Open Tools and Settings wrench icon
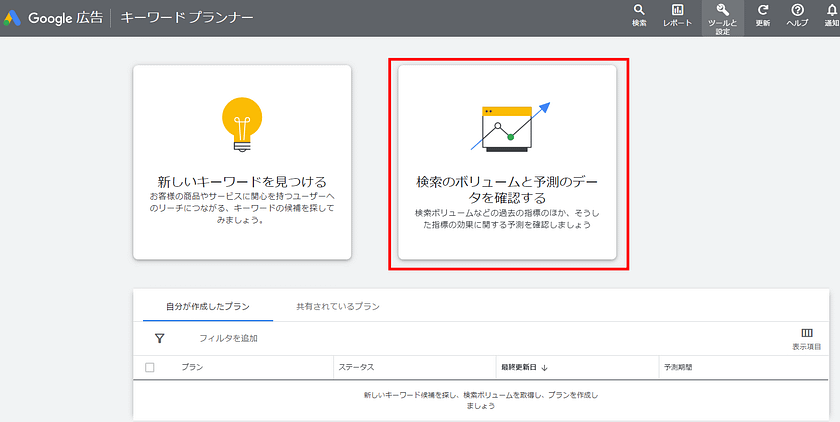The width and height of the screenshot is (840, 422). [722, 14]
